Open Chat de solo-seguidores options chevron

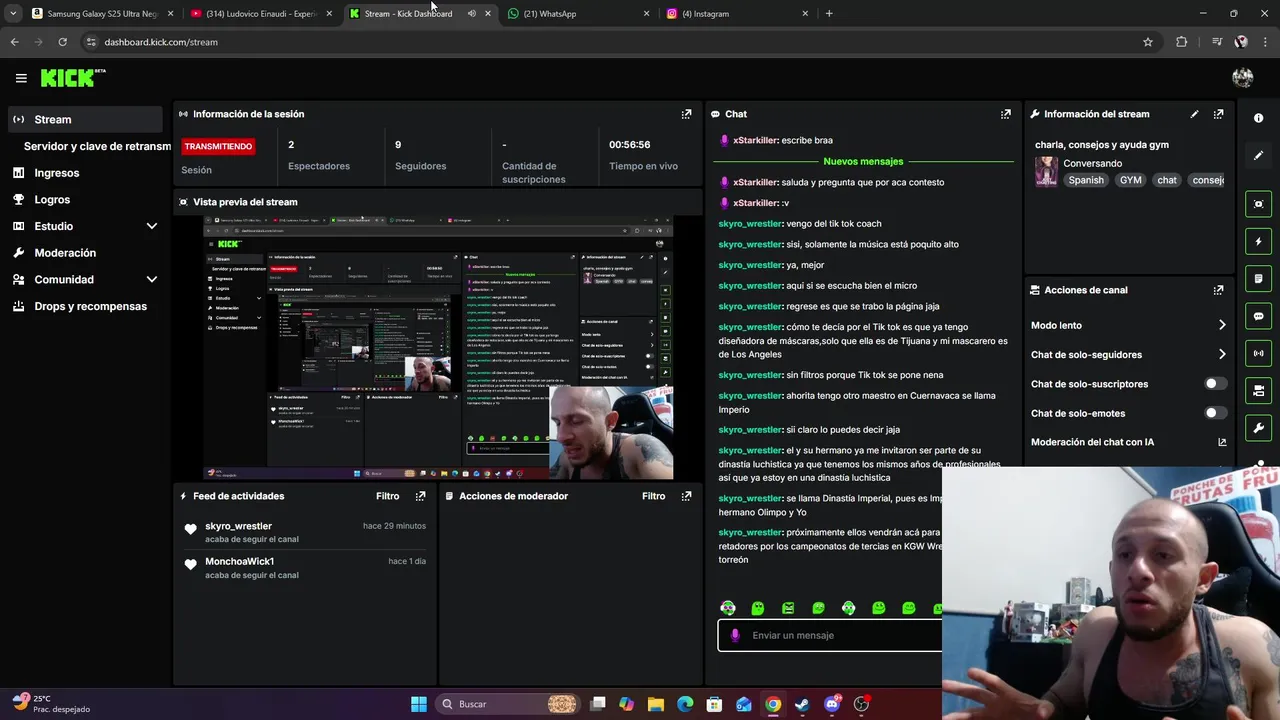pos(1222,354)
